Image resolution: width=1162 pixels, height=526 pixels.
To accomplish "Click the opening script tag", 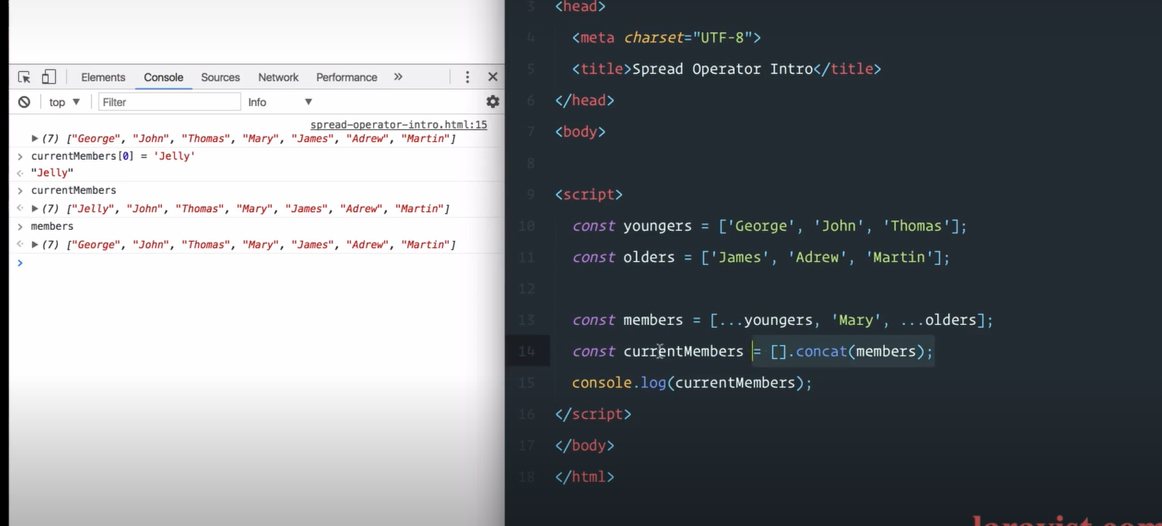I will (x=588, y=195).
